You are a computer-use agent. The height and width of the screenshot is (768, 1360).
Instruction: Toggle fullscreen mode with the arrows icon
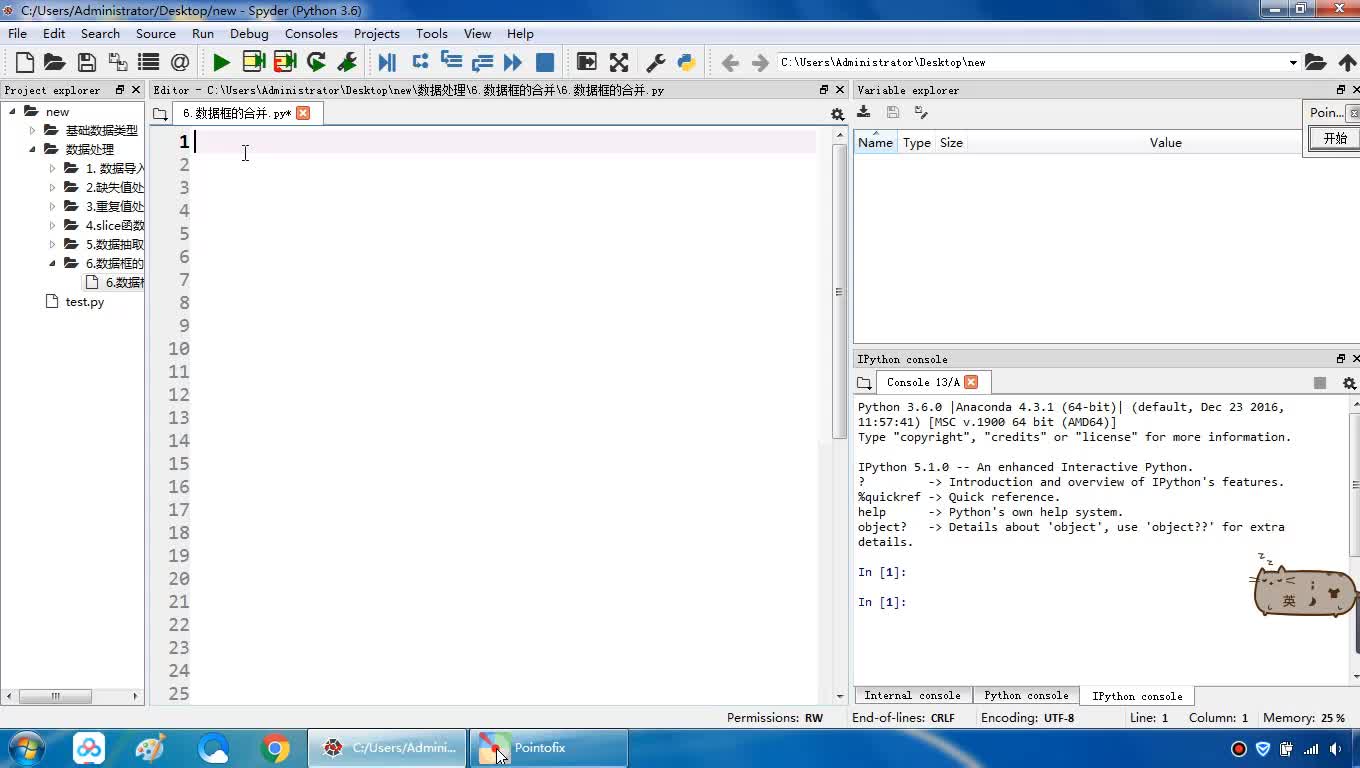[619, 62]
